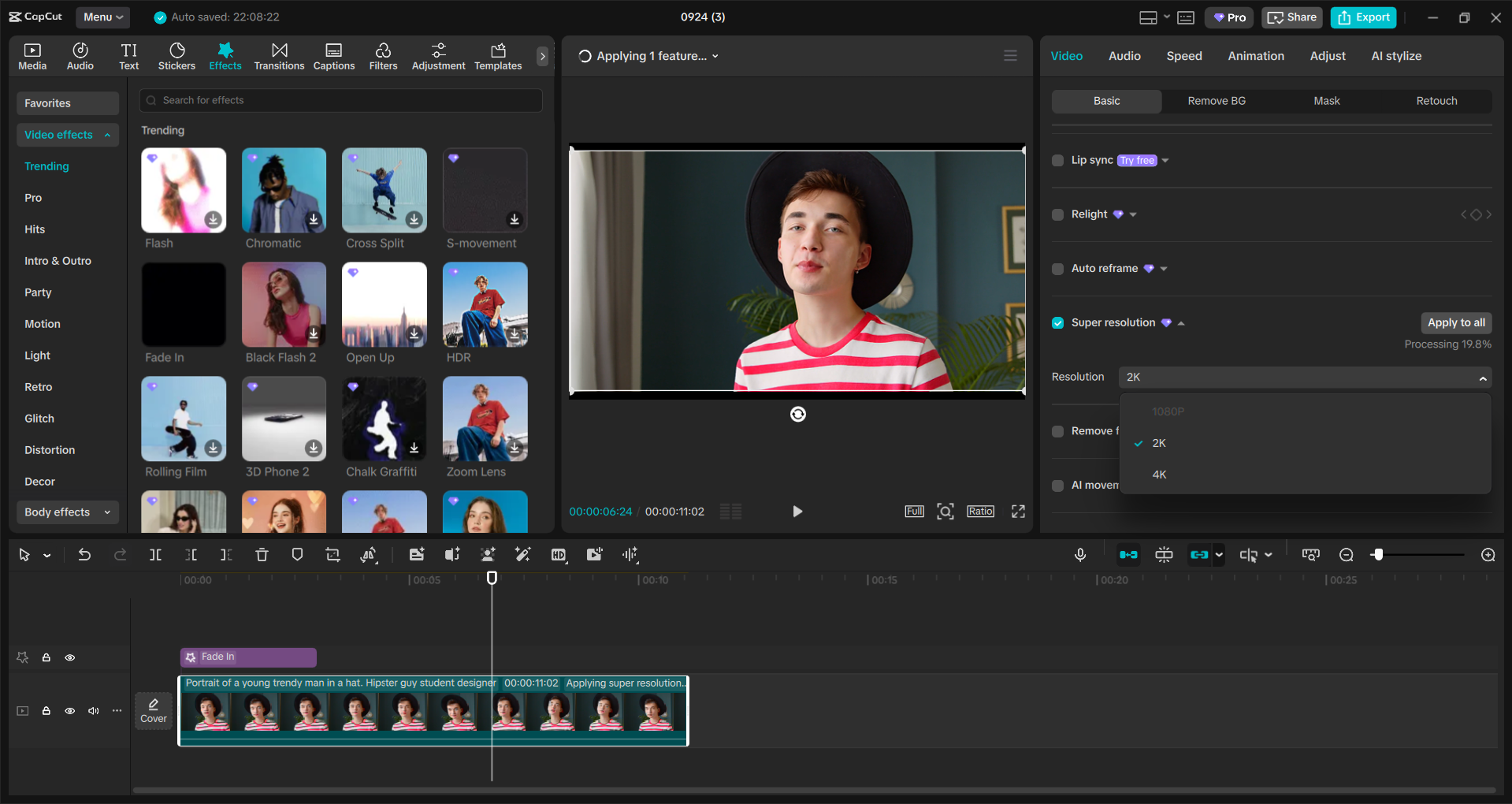Click the magnetic snap icon in timeline toolbar
1512x804 pixels.
point(1128,554)
